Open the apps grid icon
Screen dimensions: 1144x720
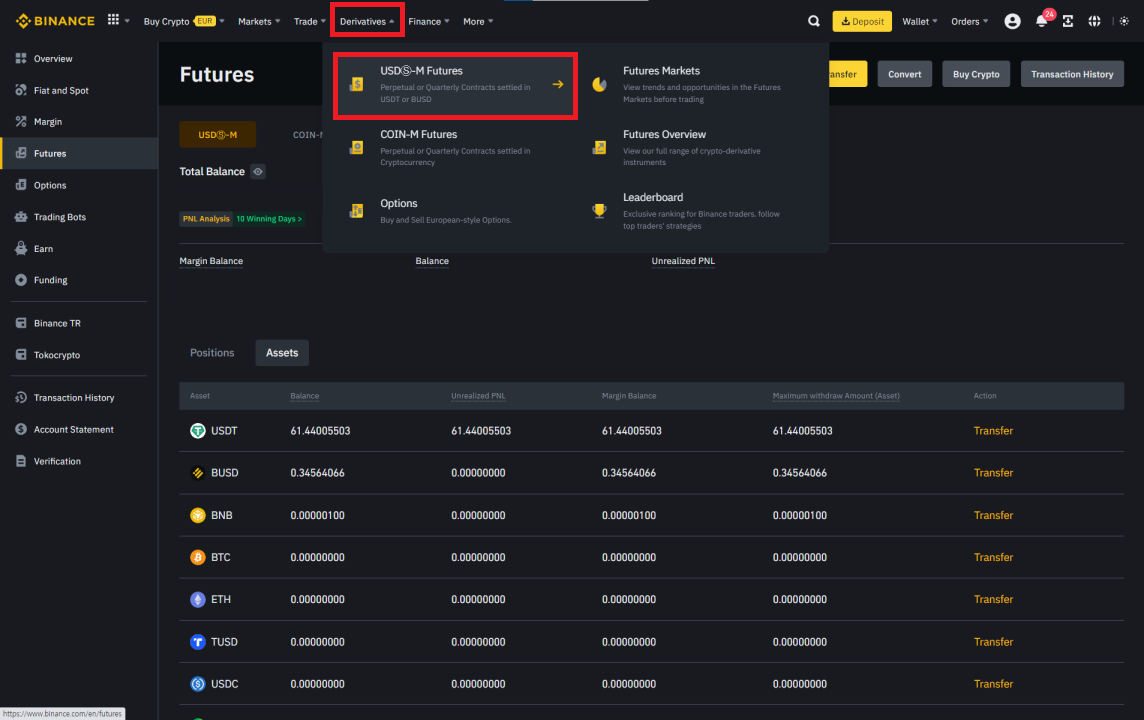coord(113,20)
